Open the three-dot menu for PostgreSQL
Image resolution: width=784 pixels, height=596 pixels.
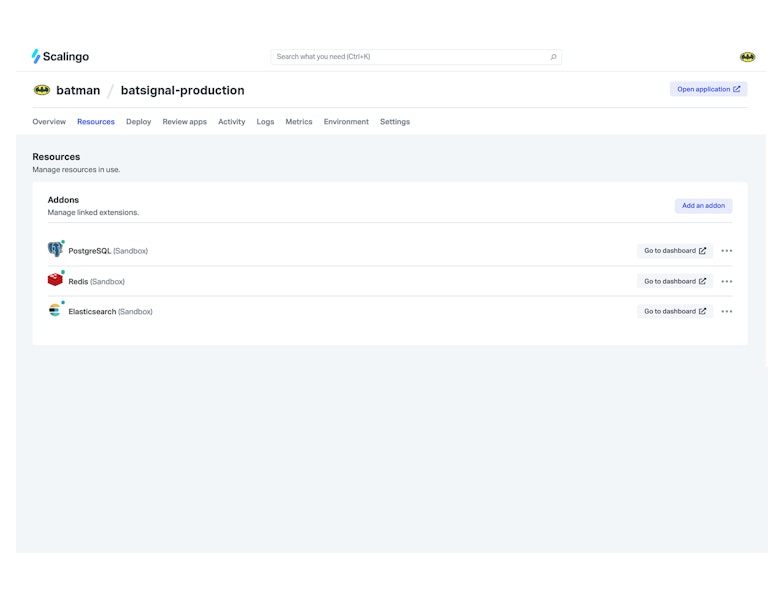727,251
